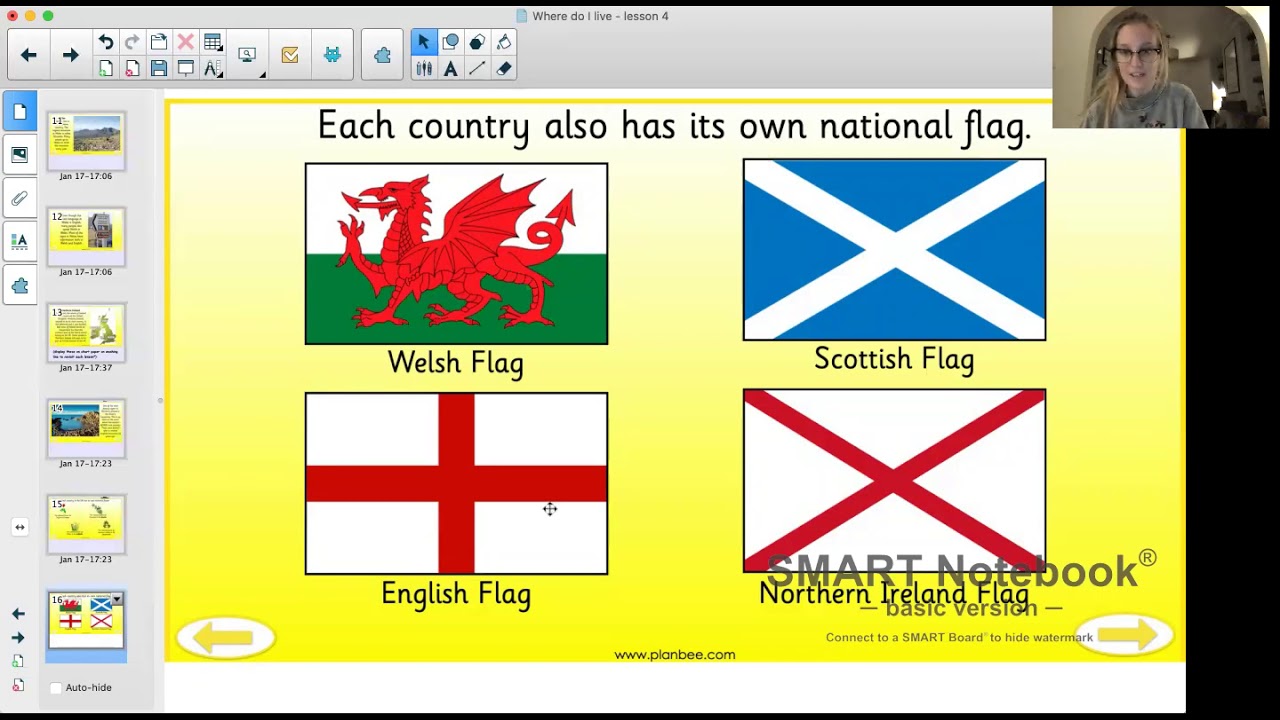Enable the Auto-hide checkbox
The image size is (1280, 720).
click(x=56, y=688)
